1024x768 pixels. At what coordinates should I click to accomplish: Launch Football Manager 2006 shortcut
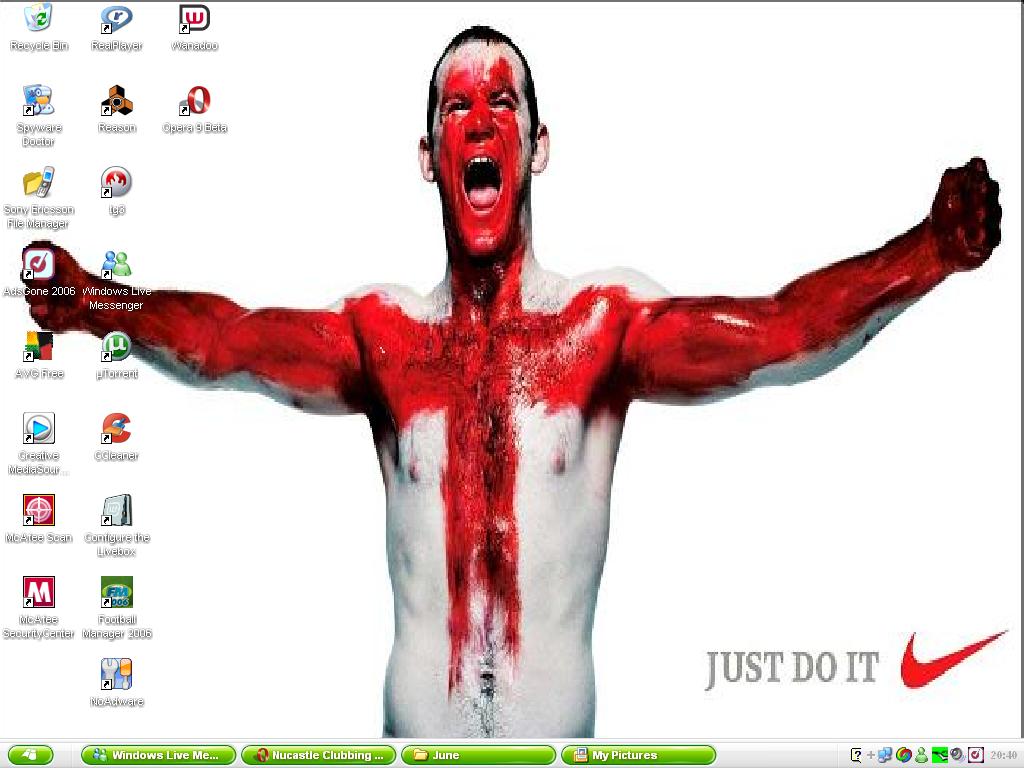(117, 593)
